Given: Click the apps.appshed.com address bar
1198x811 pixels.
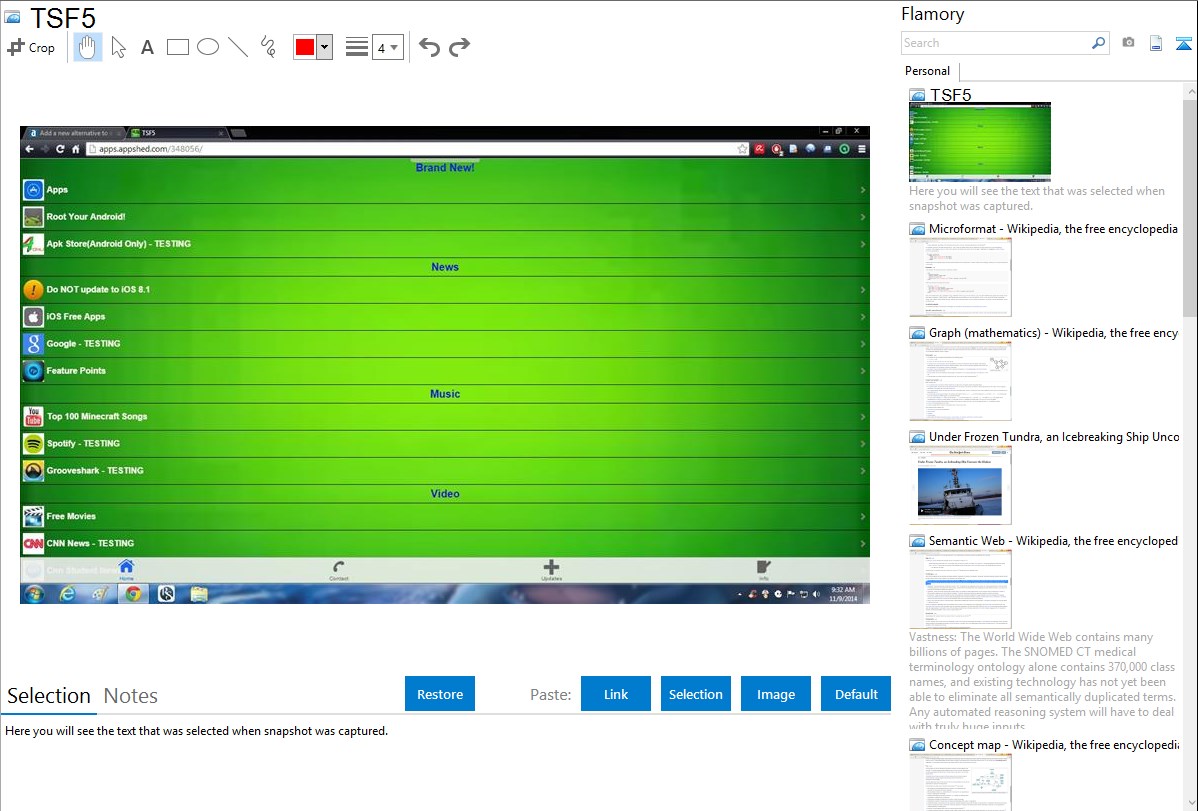Looking at the screenshot, I should click(417, 149).
